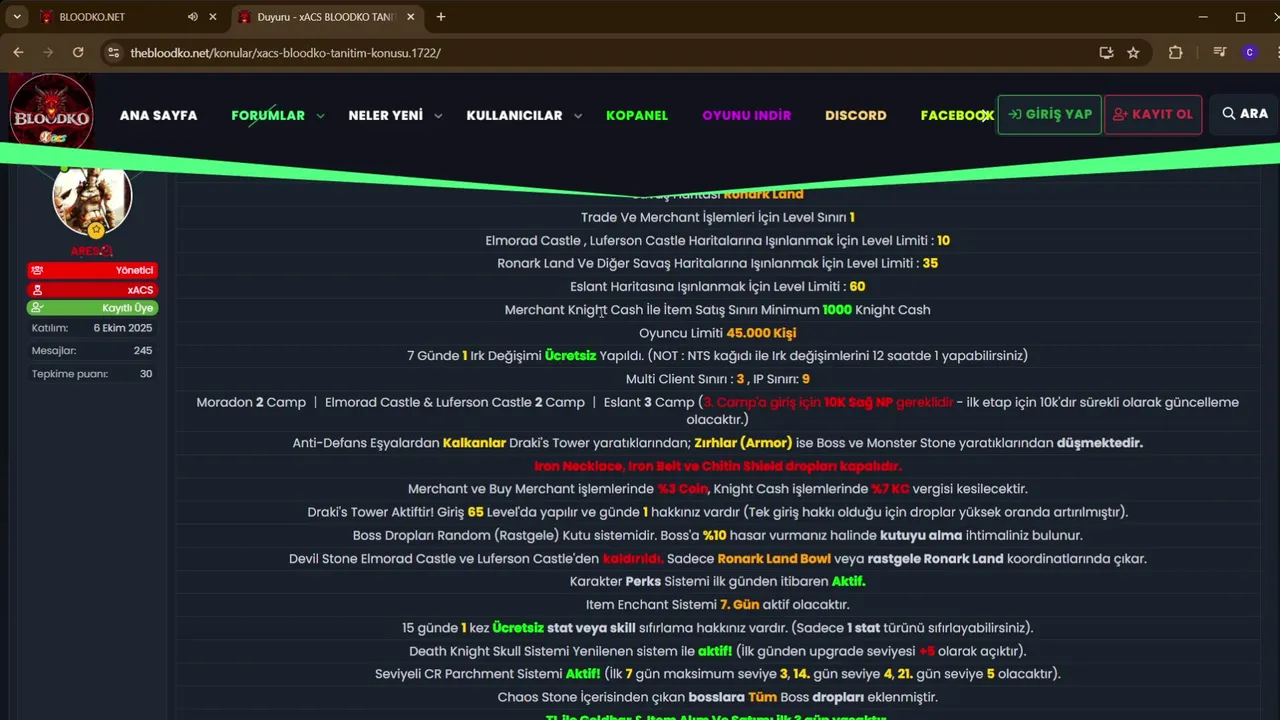The width and height of the screenshot is (1280, 720).
Task: Select the Chaos Stone bosslara line
Action: 718,697
